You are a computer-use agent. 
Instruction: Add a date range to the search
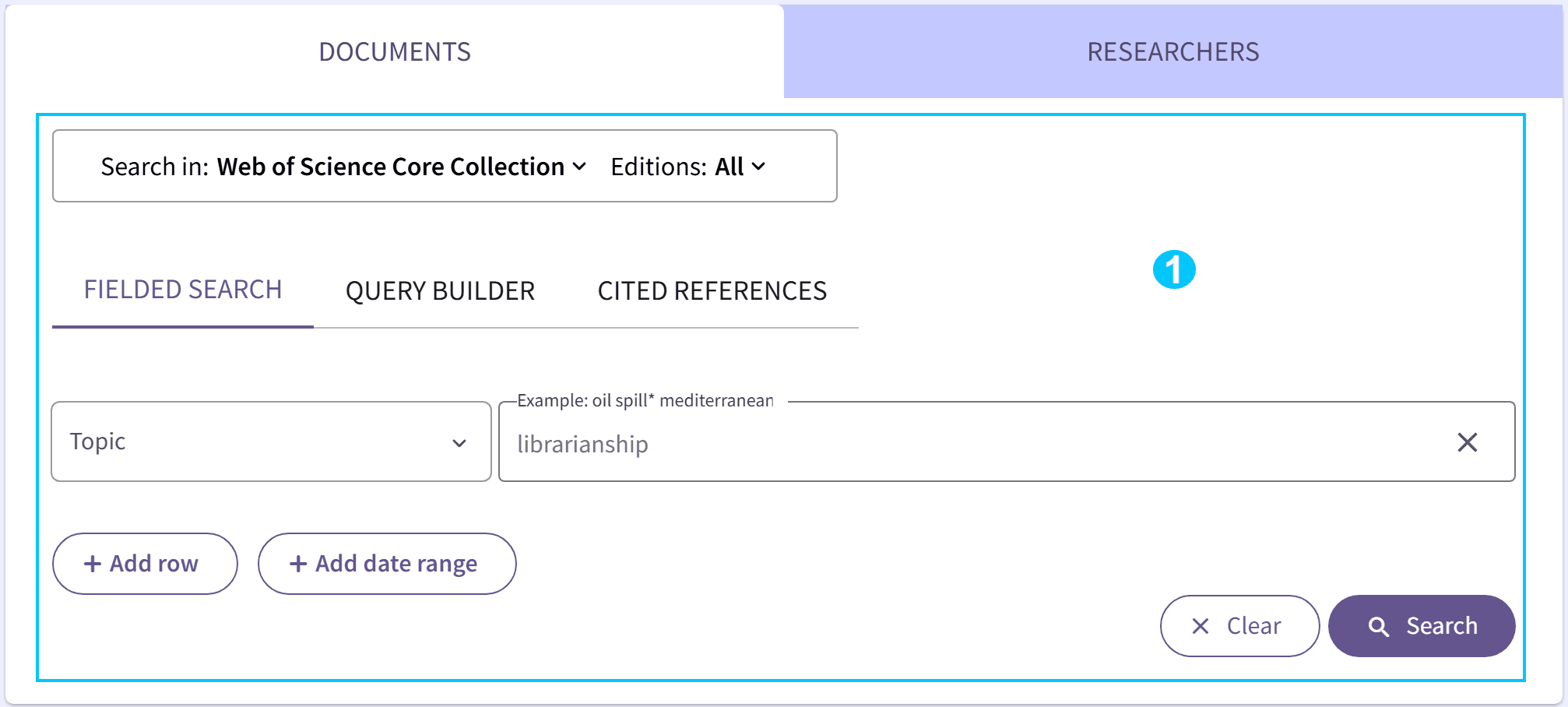[x=387, y=564]
